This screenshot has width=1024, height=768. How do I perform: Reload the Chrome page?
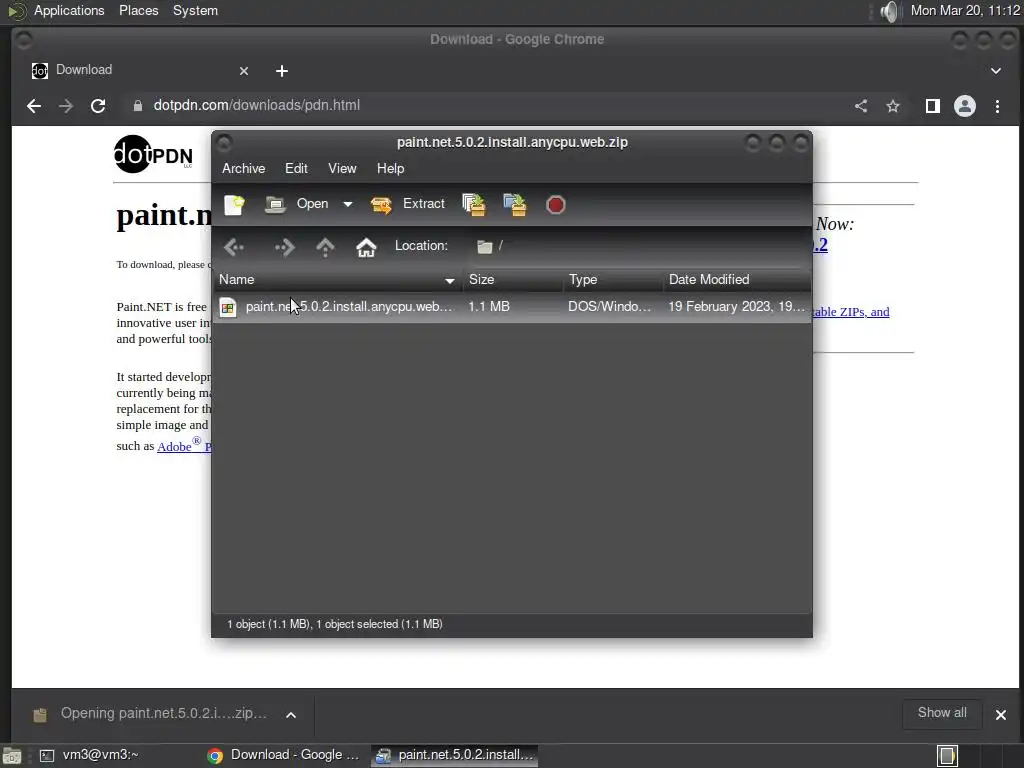click(x=98, y=106)
